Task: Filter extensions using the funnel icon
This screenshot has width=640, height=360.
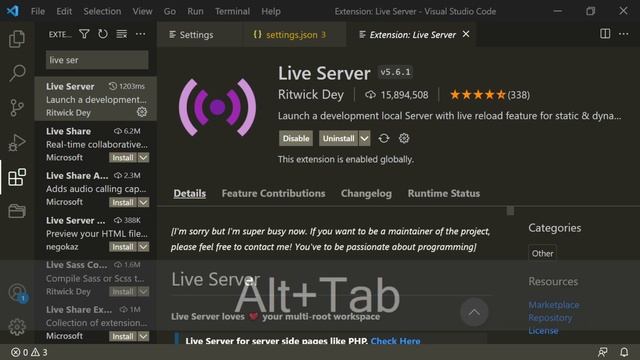Action: point(84,34)
